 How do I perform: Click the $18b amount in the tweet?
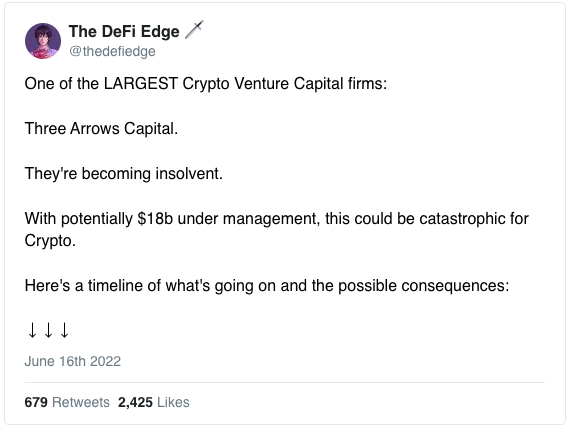(x=155, y=218)
